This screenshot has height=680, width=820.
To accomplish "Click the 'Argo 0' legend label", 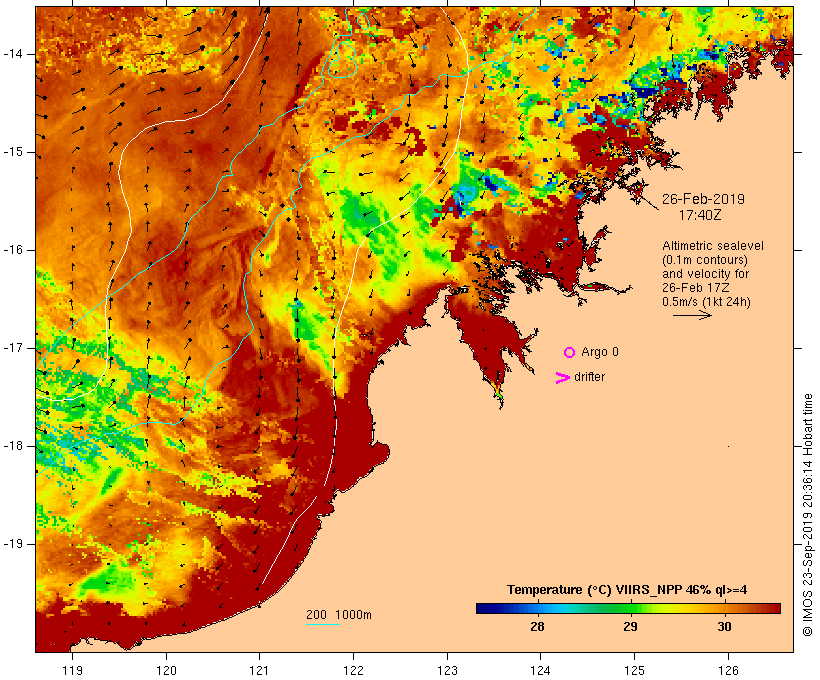I will click(600, 352).
